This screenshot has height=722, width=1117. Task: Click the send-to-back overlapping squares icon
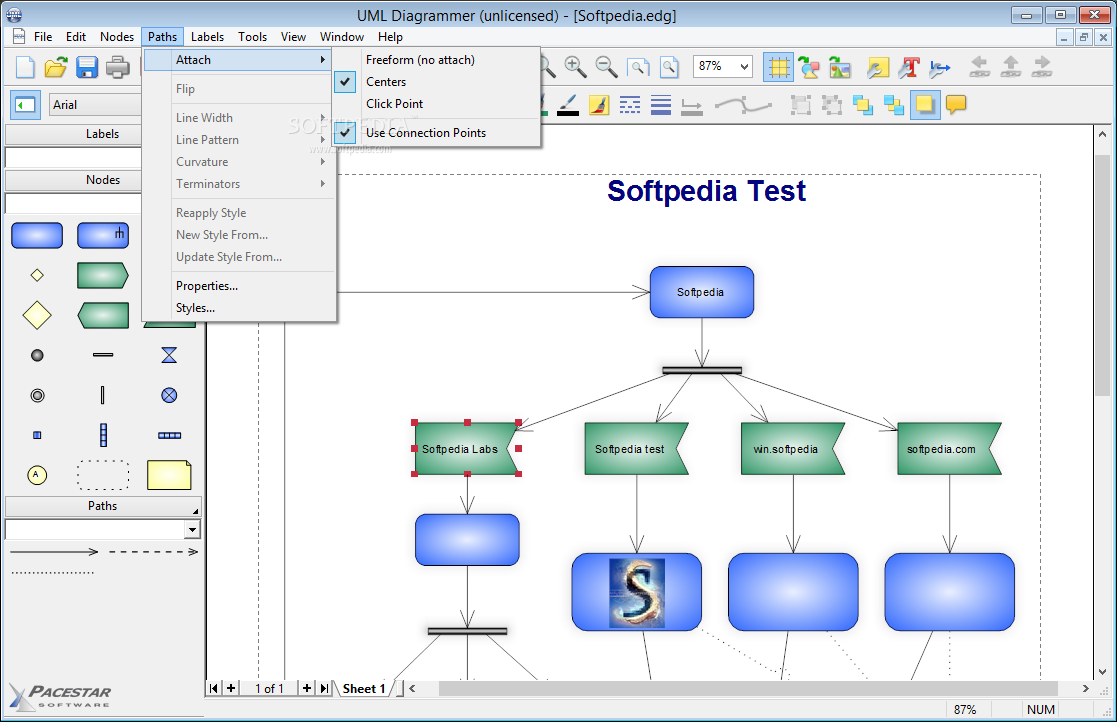coord(893,105)
